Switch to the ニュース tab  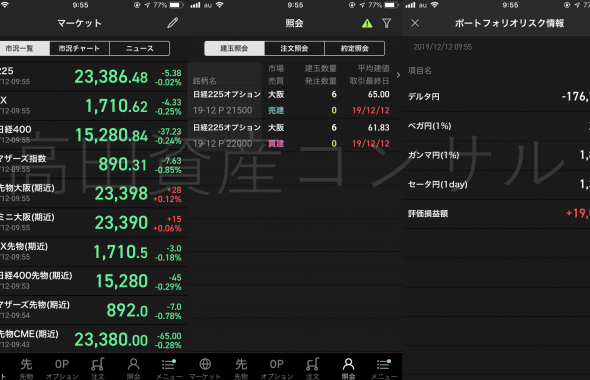pyautogui.click(x=140, y=48)
